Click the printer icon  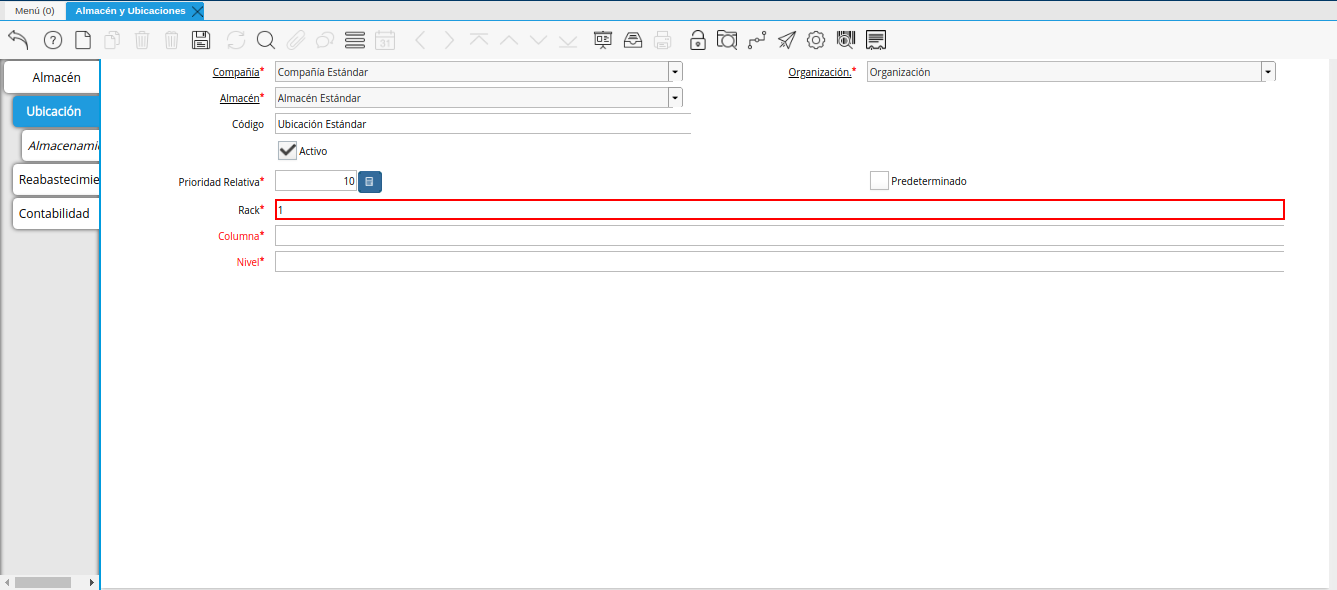click(662, 40)
